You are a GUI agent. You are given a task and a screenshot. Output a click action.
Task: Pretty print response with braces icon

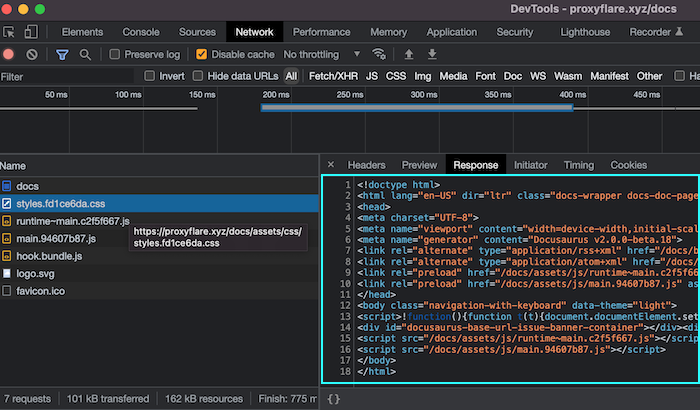333,399
